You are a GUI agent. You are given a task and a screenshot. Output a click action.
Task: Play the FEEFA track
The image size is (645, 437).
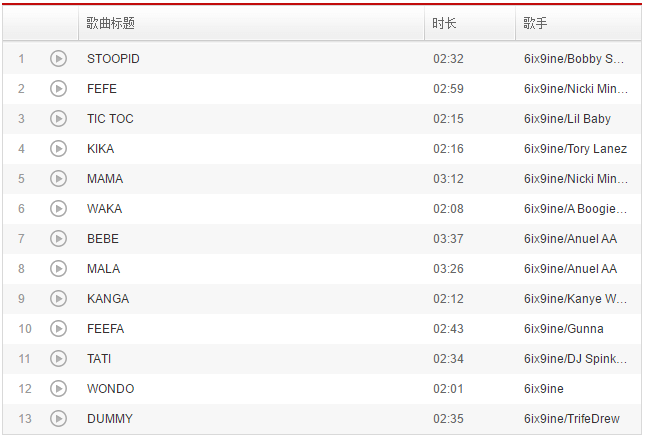pos(58,329)
